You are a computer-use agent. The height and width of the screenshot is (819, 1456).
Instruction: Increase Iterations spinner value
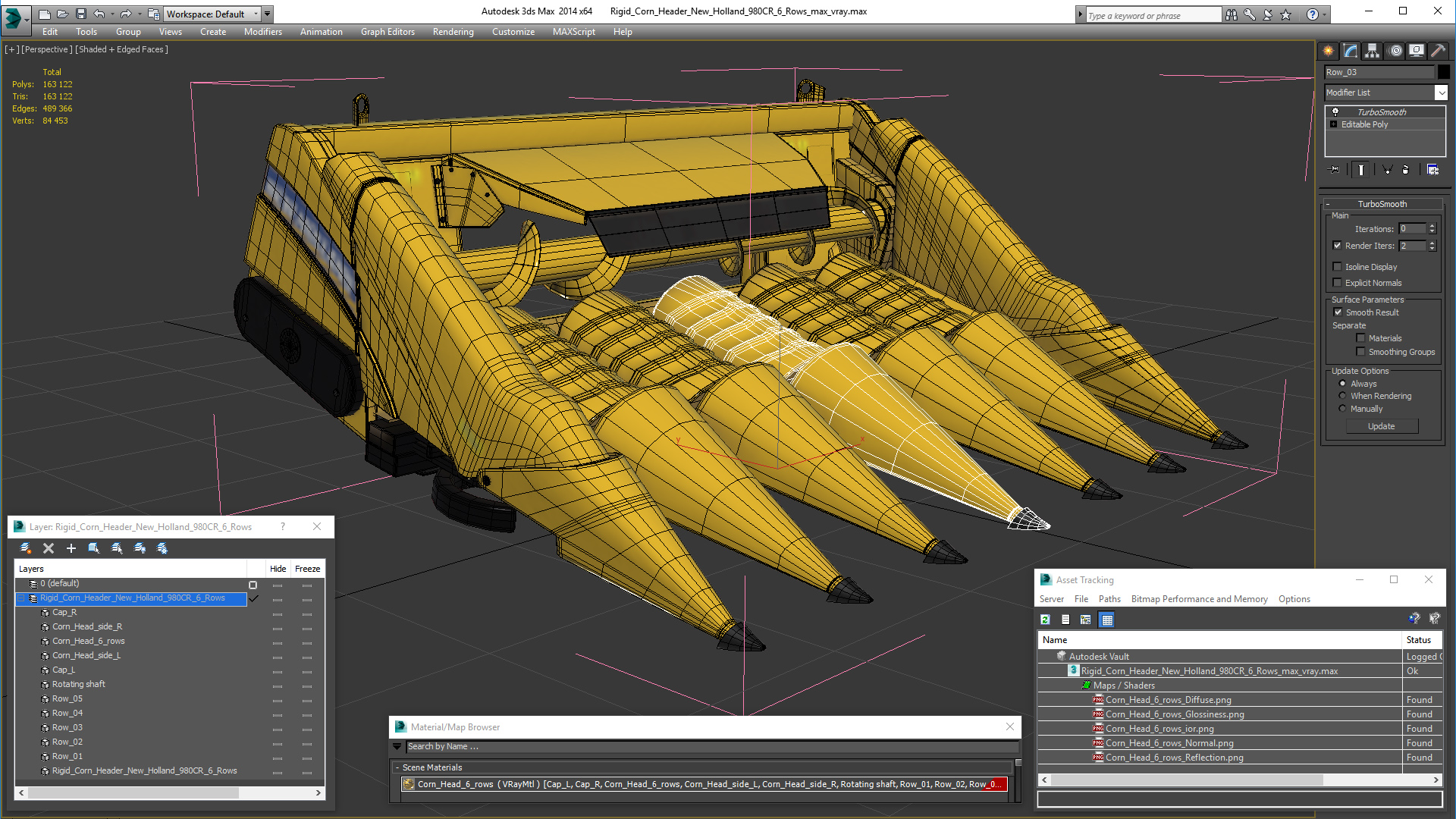click(1432, 225)
